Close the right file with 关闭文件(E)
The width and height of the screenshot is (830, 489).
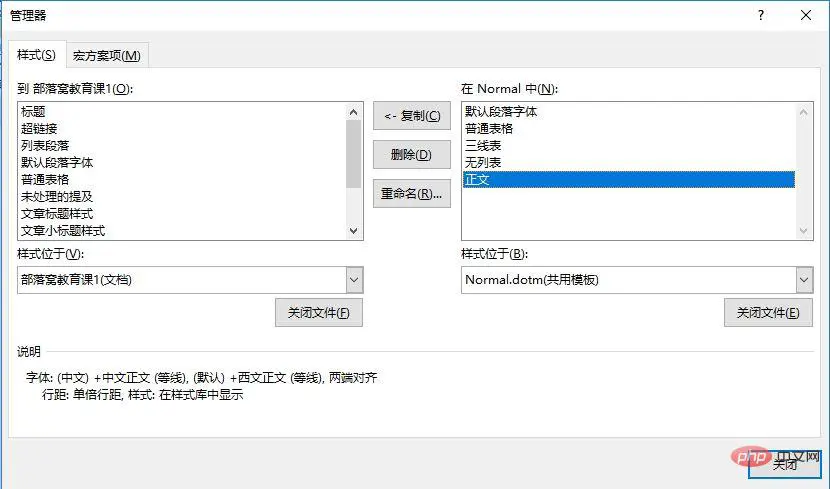[768, 313]
